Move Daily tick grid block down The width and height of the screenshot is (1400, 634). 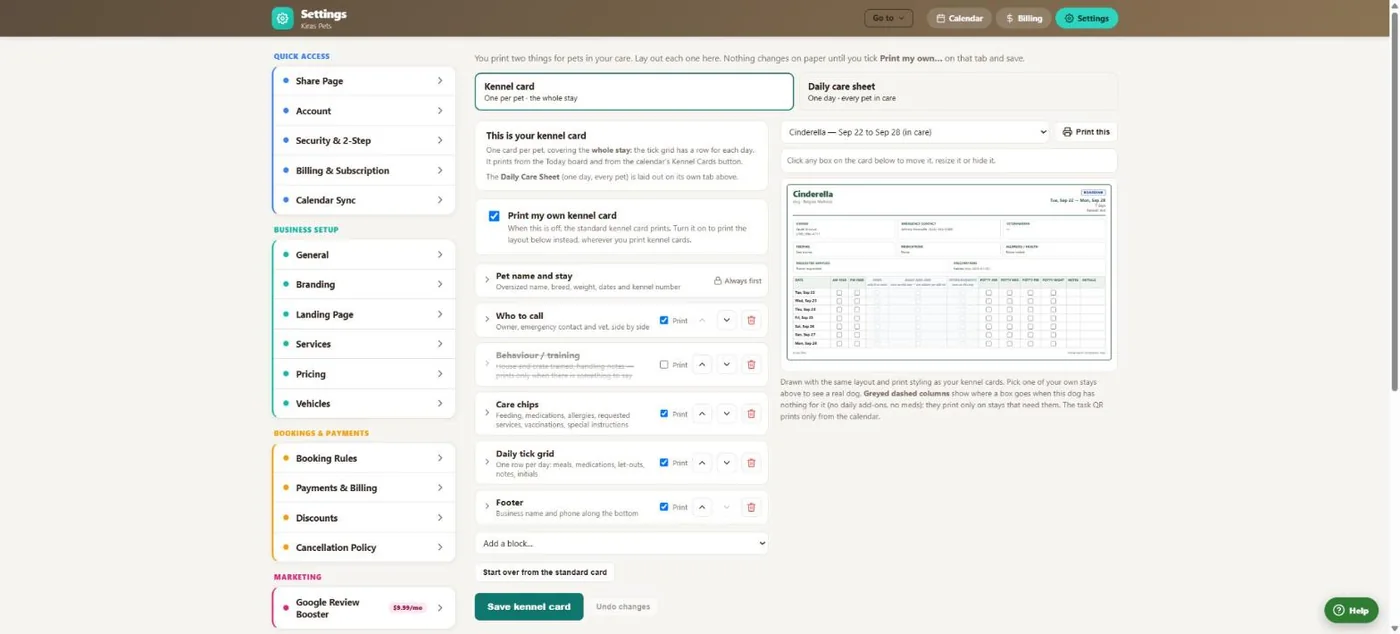point(727,463)
